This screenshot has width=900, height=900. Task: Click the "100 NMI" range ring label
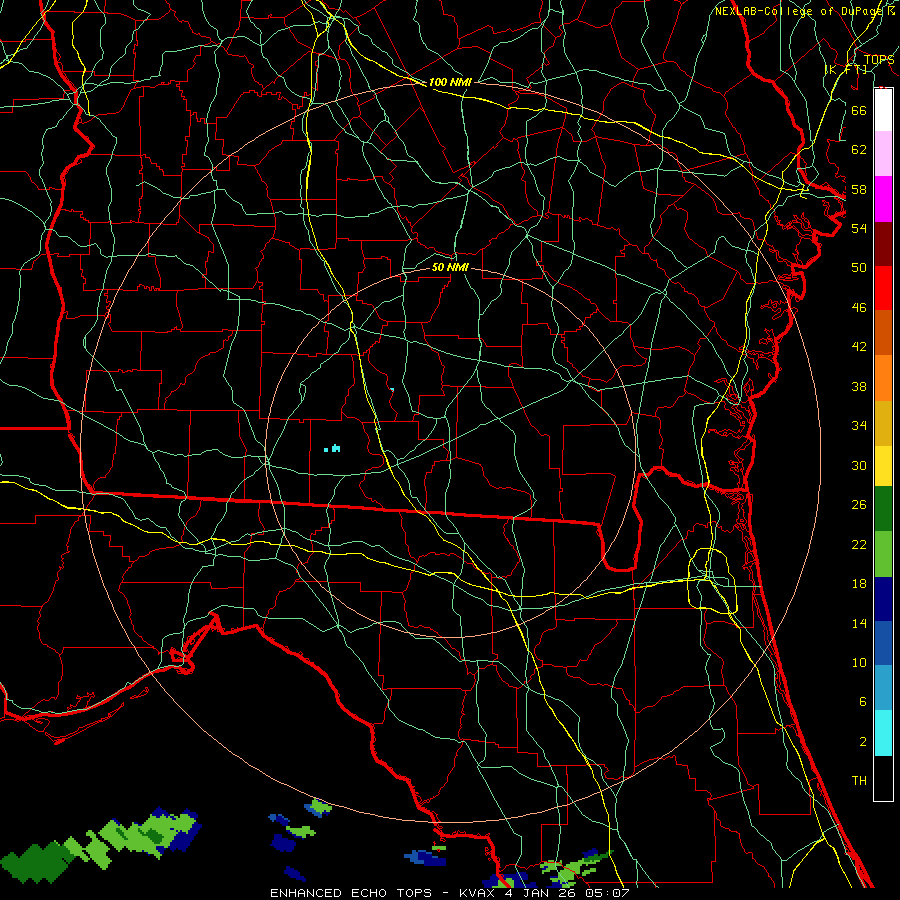(x=450, y=82)
